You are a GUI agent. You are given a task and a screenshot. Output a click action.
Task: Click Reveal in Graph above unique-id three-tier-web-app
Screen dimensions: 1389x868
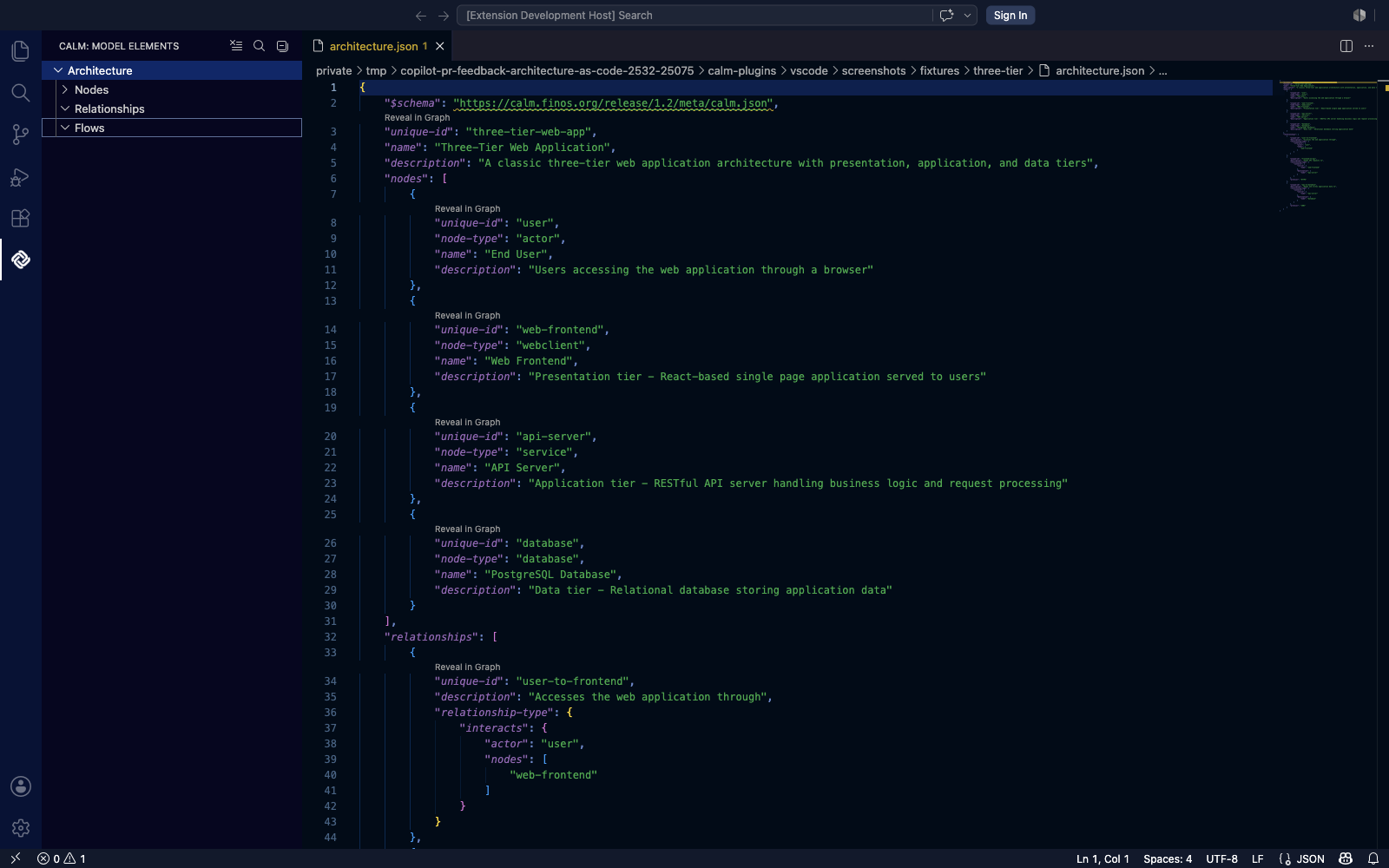click(418, 118)
